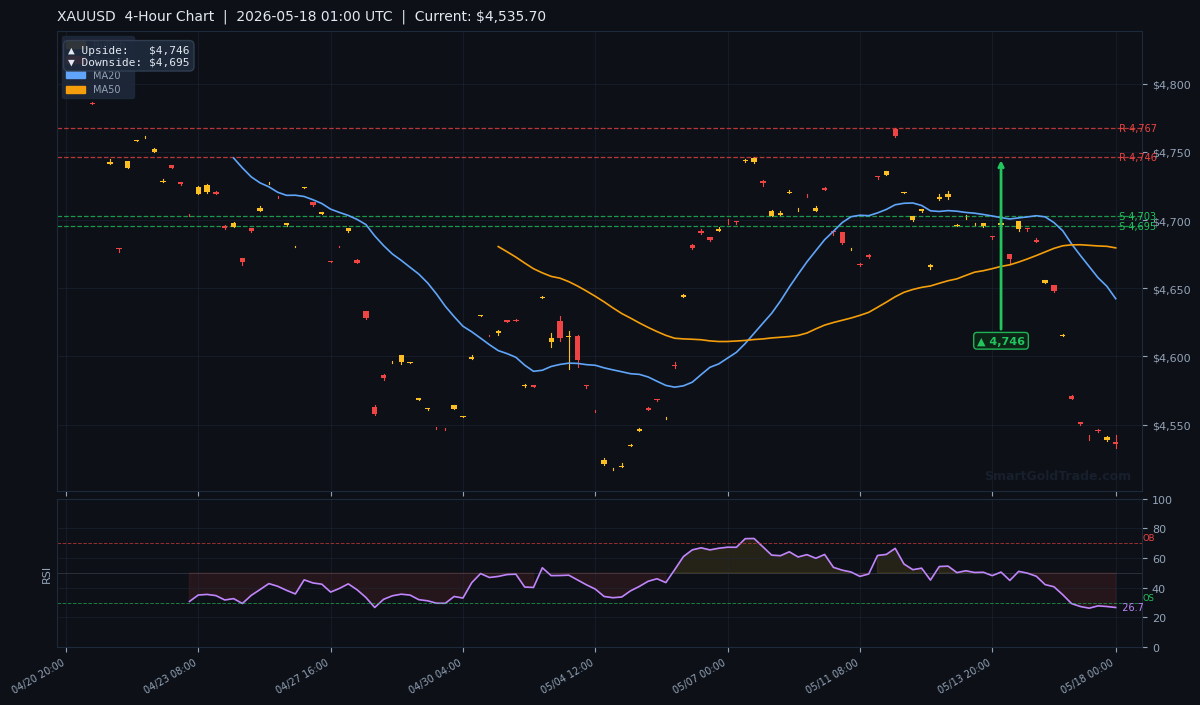Select the S 4,695 support label

pos(1137,226)
